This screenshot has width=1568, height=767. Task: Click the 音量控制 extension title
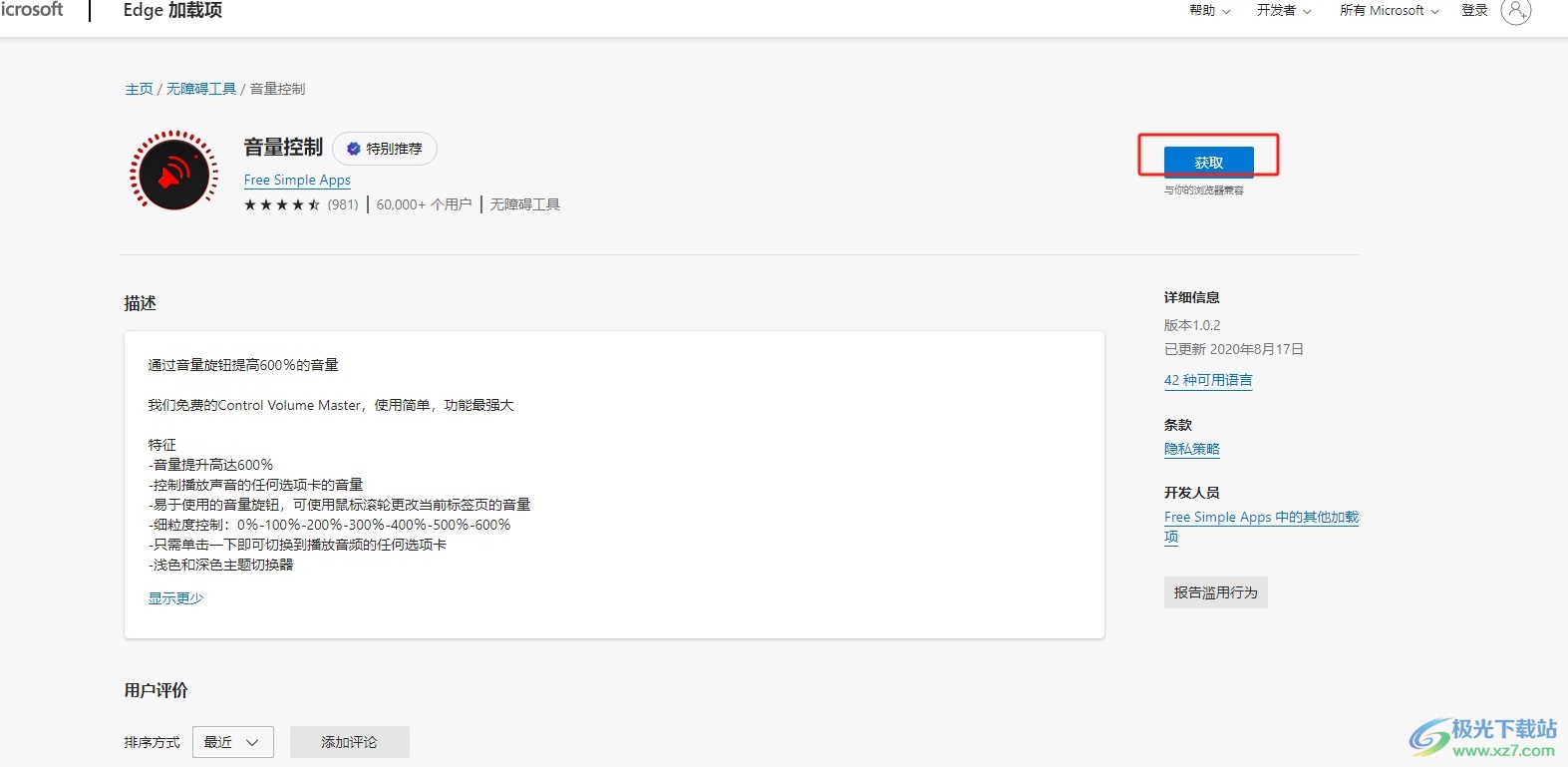pos(284,148)
